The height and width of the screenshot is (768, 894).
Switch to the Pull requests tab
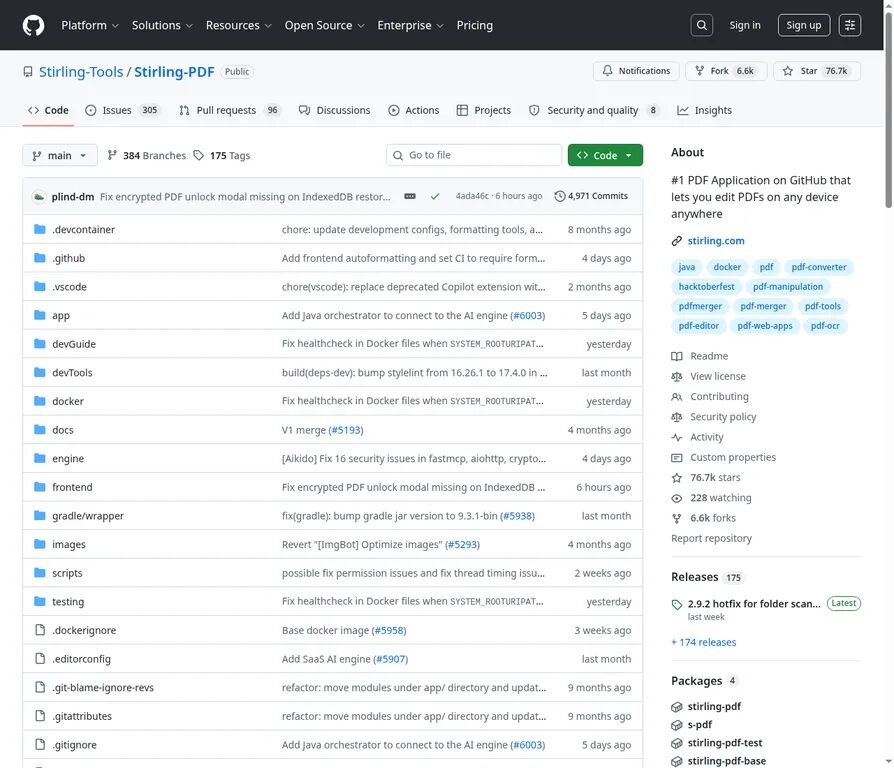230,110
